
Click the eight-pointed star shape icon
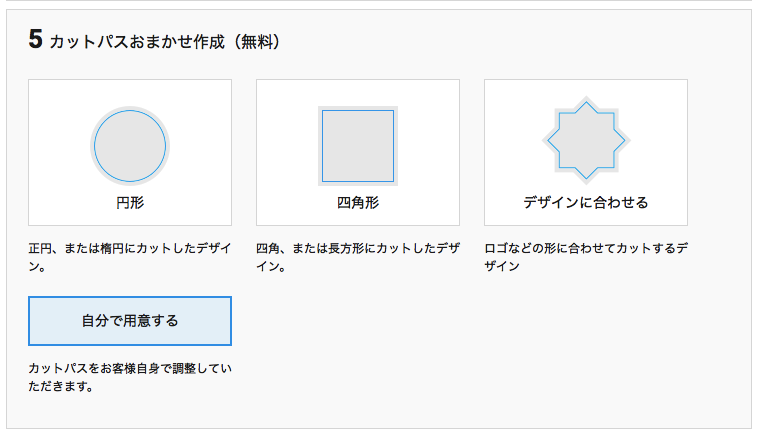[x=585, y=140]
